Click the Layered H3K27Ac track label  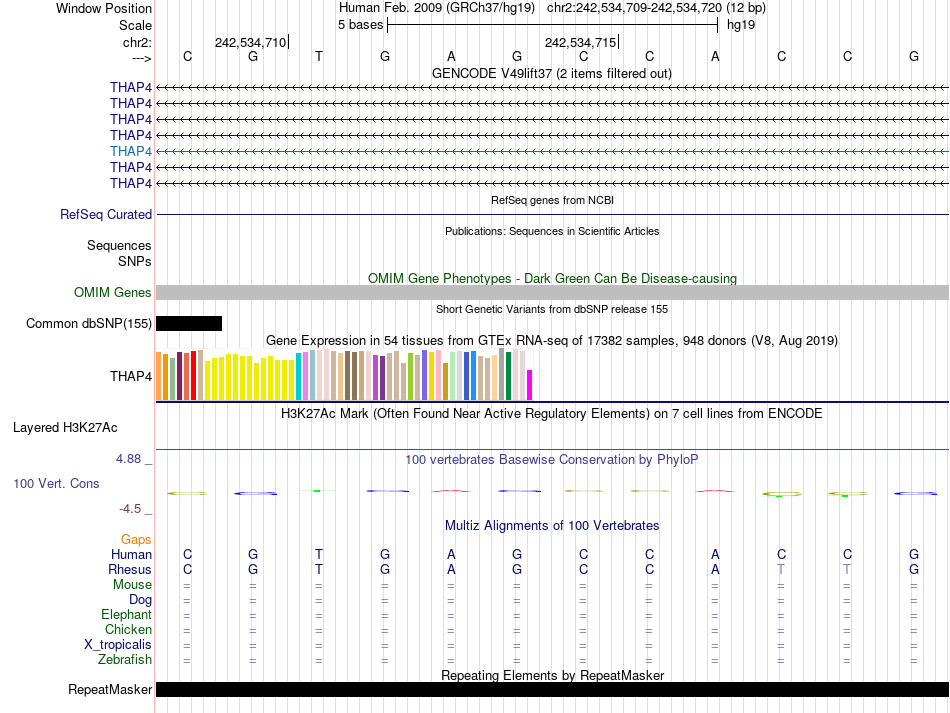[x=65, y=428]
